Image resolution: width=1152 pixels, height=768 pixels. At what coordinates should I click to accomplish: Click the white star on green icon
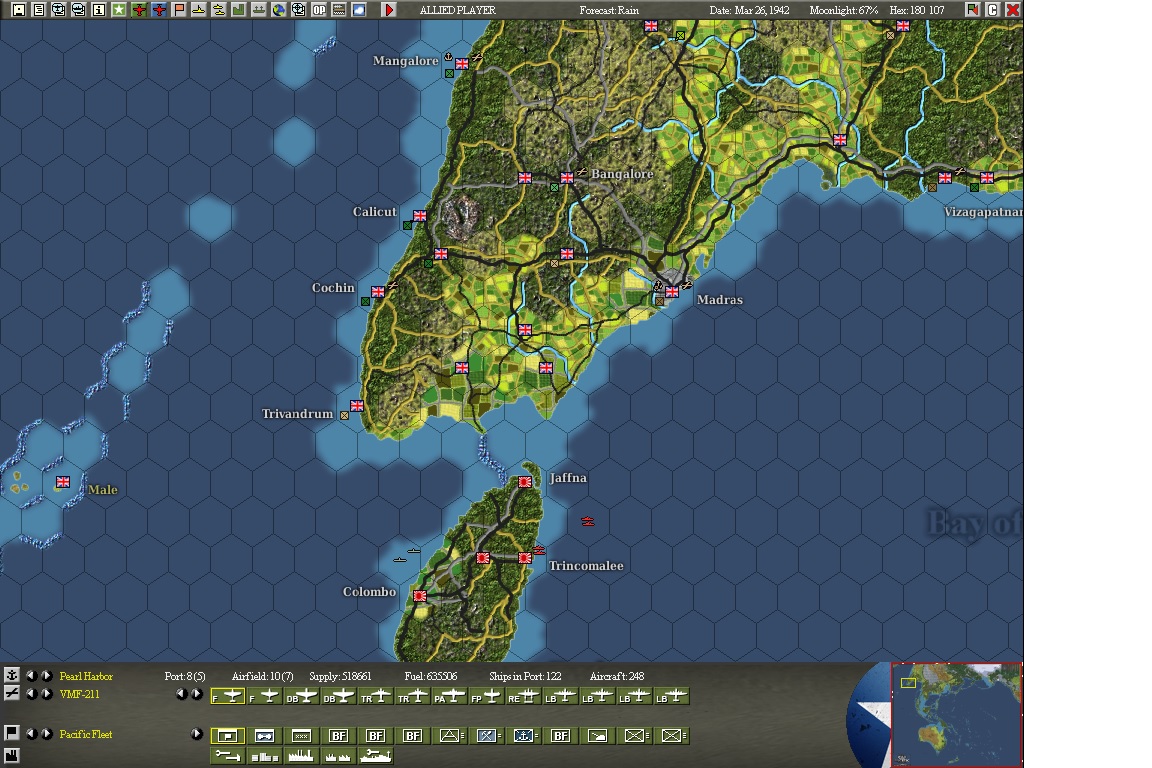click(119, 10)
